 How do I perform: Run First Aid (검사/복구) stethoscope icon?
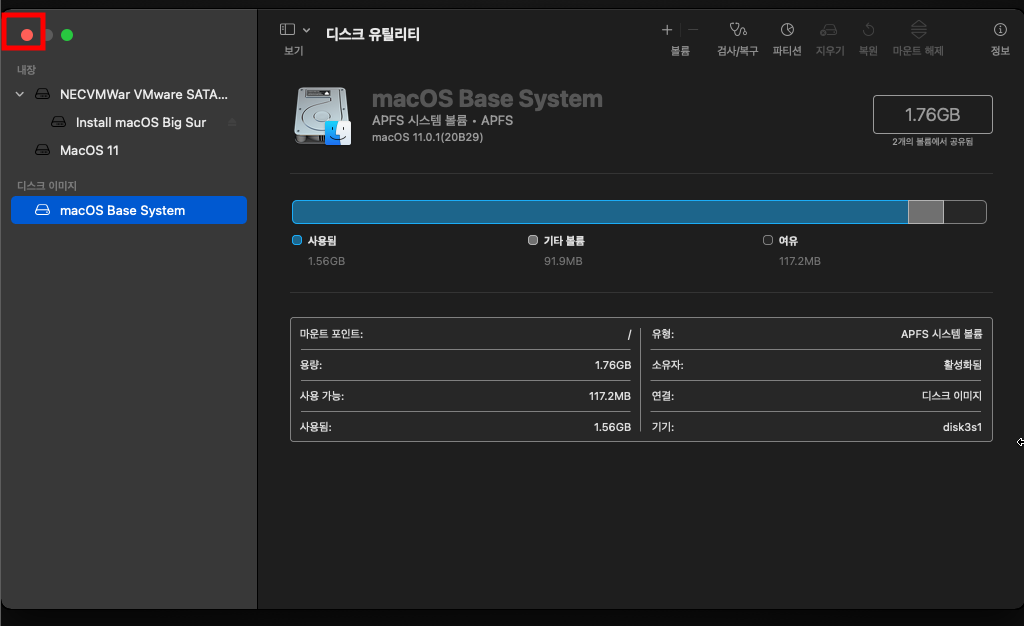point(738,29)
